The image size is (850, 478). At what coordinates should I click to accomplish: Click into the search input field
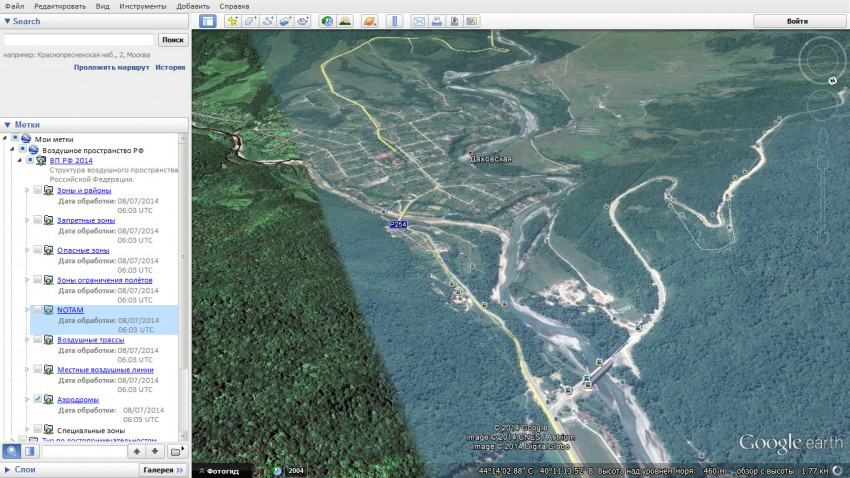coord(79,40)
